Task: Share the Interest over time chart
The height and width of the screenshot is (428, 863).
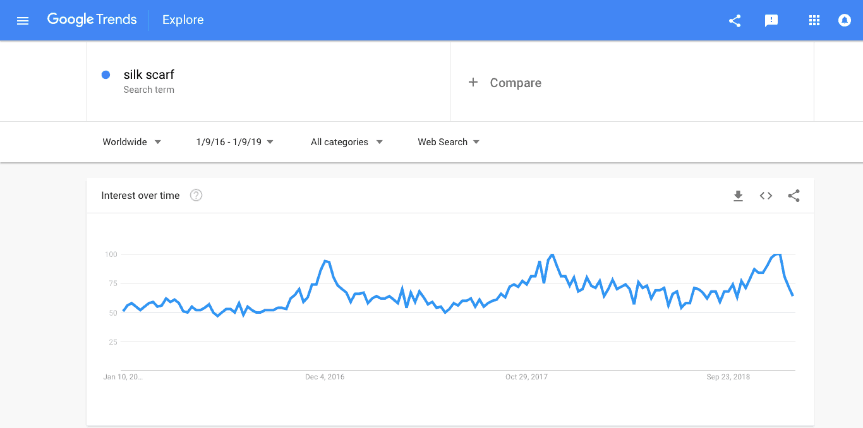Action: (x=793, y=195)
